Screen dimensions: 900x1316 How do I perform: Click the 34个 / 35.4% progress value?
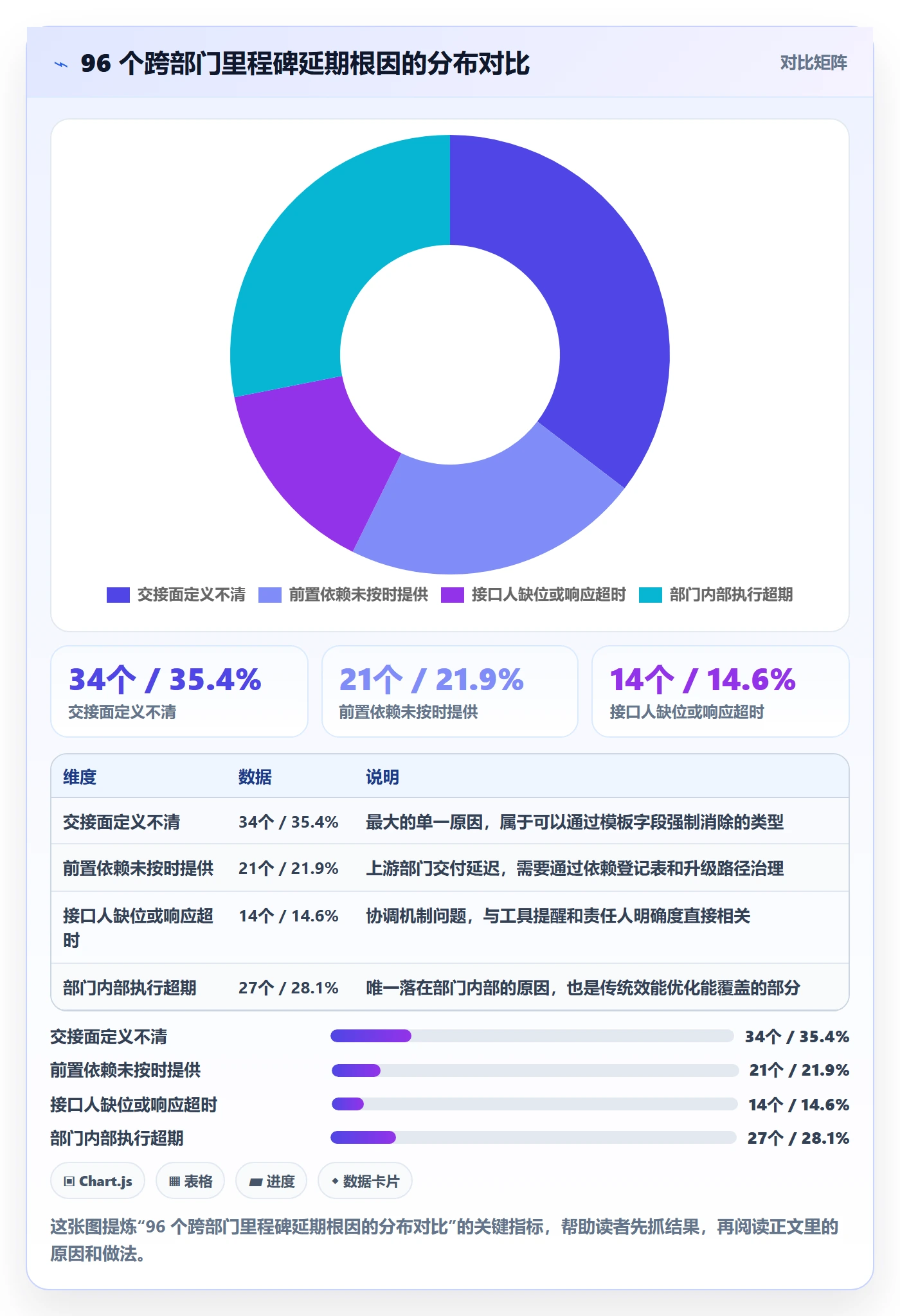pos(797,1036)
